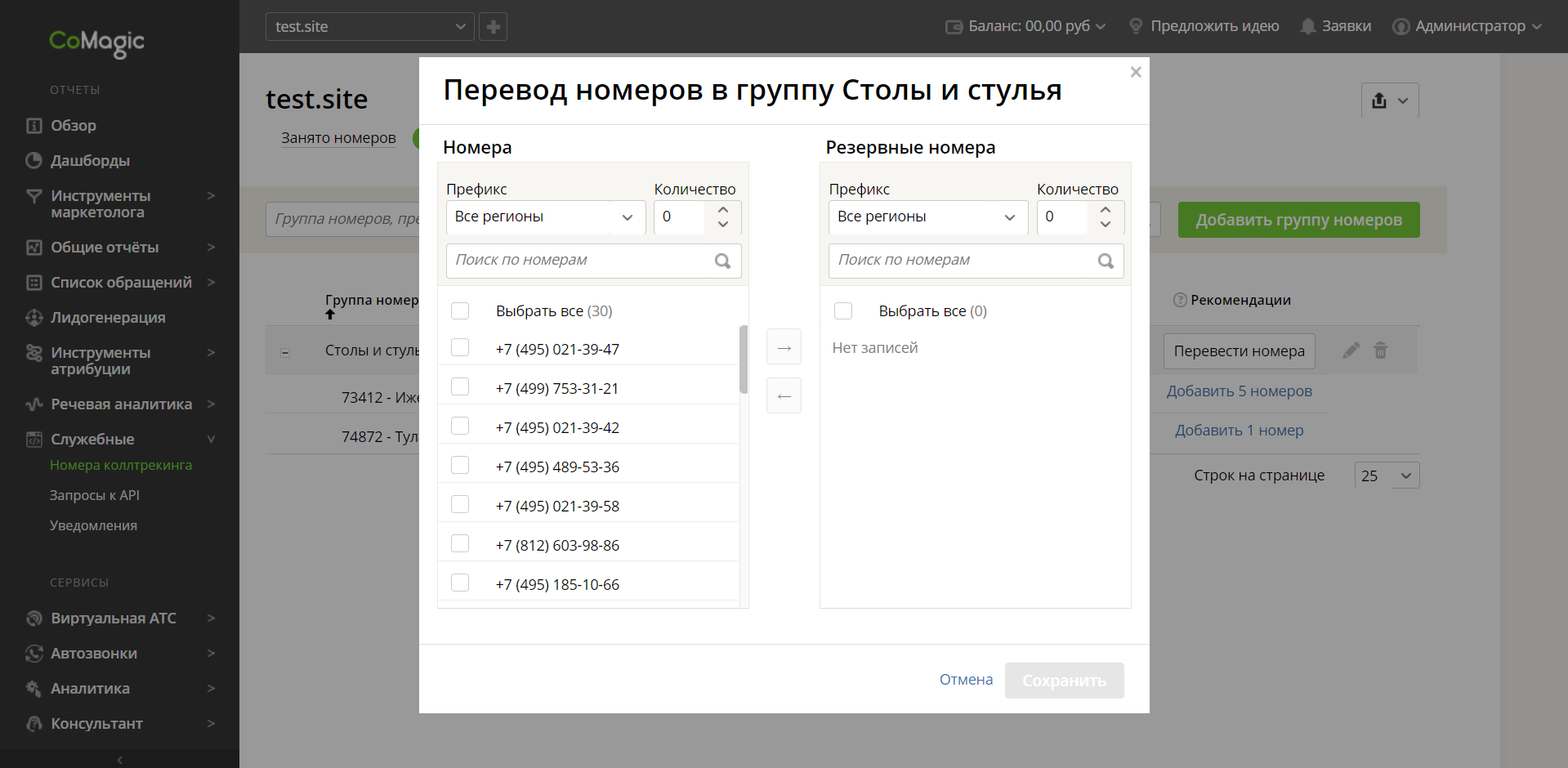
Task: Move selected numbers with right arrow button
Action: pyautogui.click(x=784, y=347)
